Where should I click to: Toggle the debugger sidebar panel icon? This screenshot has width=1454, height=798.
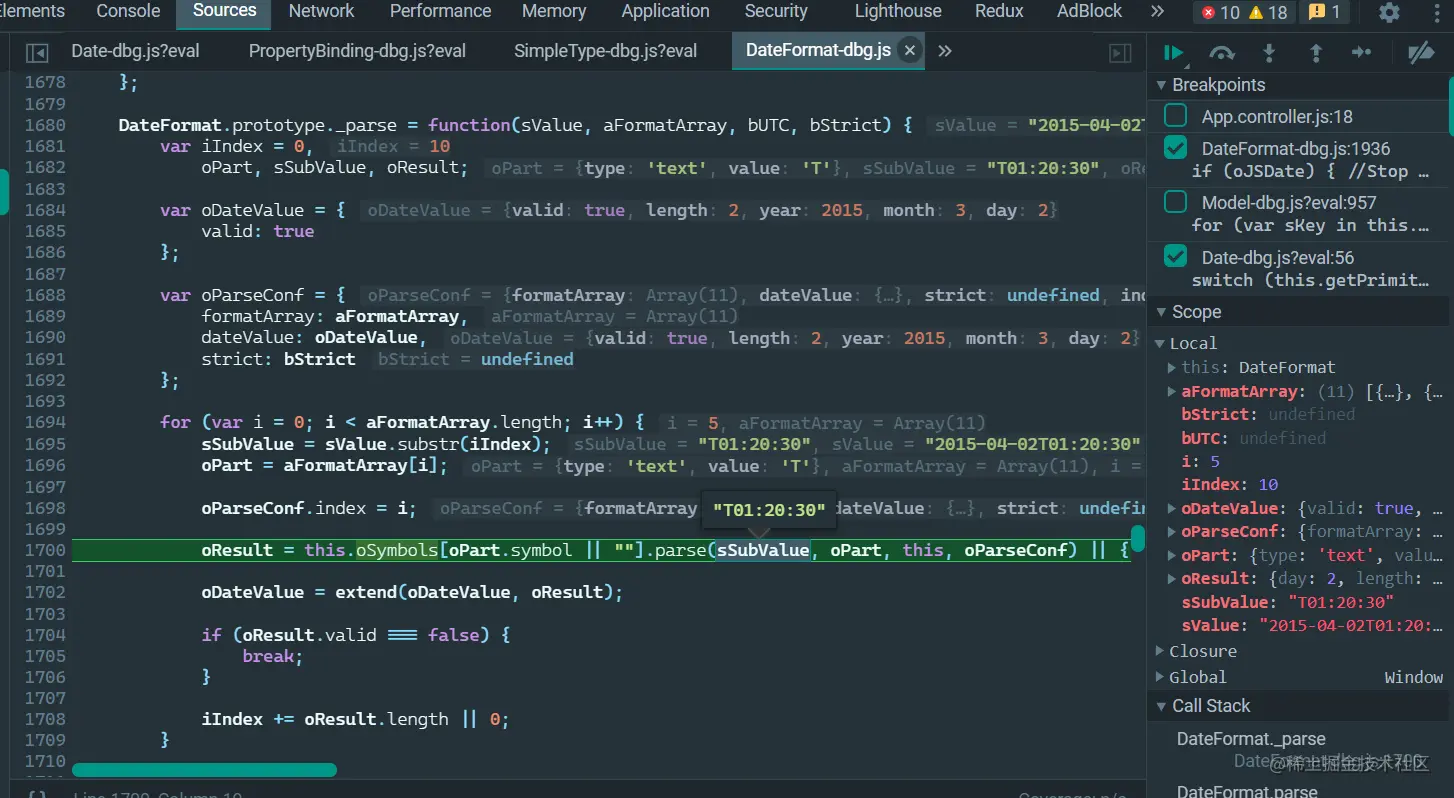[1121, 52]
